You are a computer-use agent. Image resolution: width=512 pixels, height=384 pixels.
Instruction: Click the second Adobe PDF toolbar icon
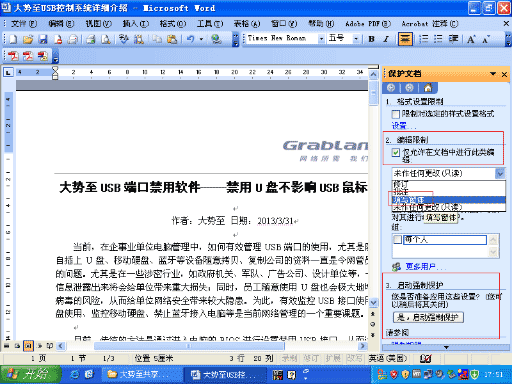coord(28,56)
